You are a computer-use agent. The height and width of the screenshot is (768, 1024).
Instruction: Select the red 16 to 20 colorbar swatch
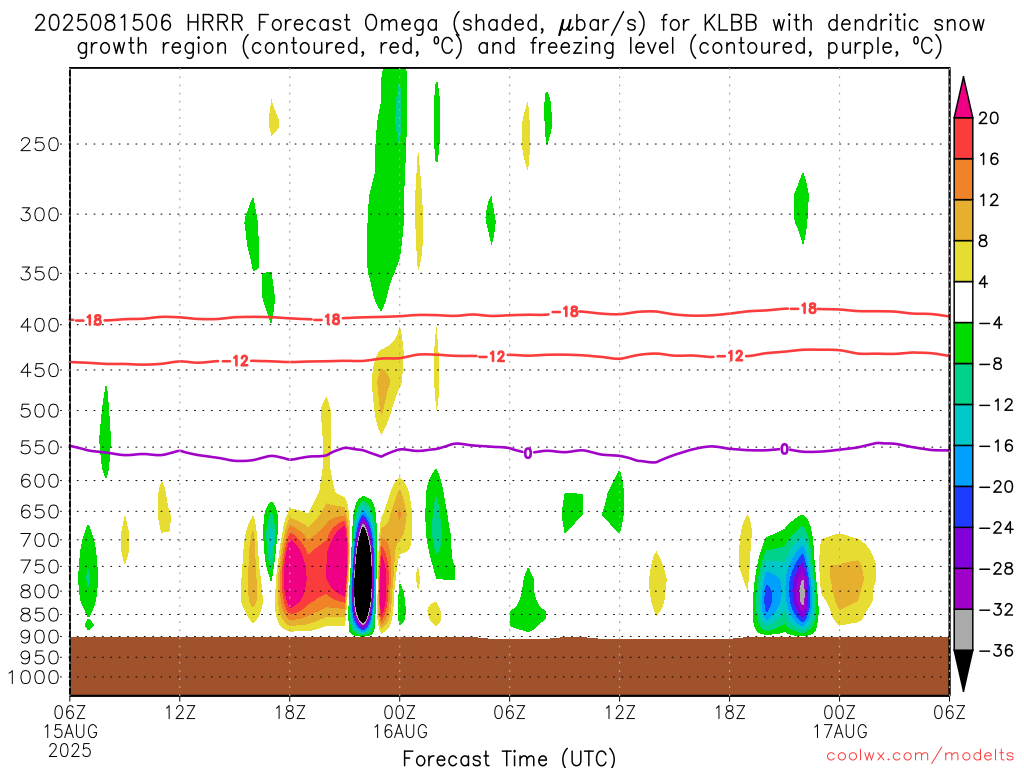(963, 138)
